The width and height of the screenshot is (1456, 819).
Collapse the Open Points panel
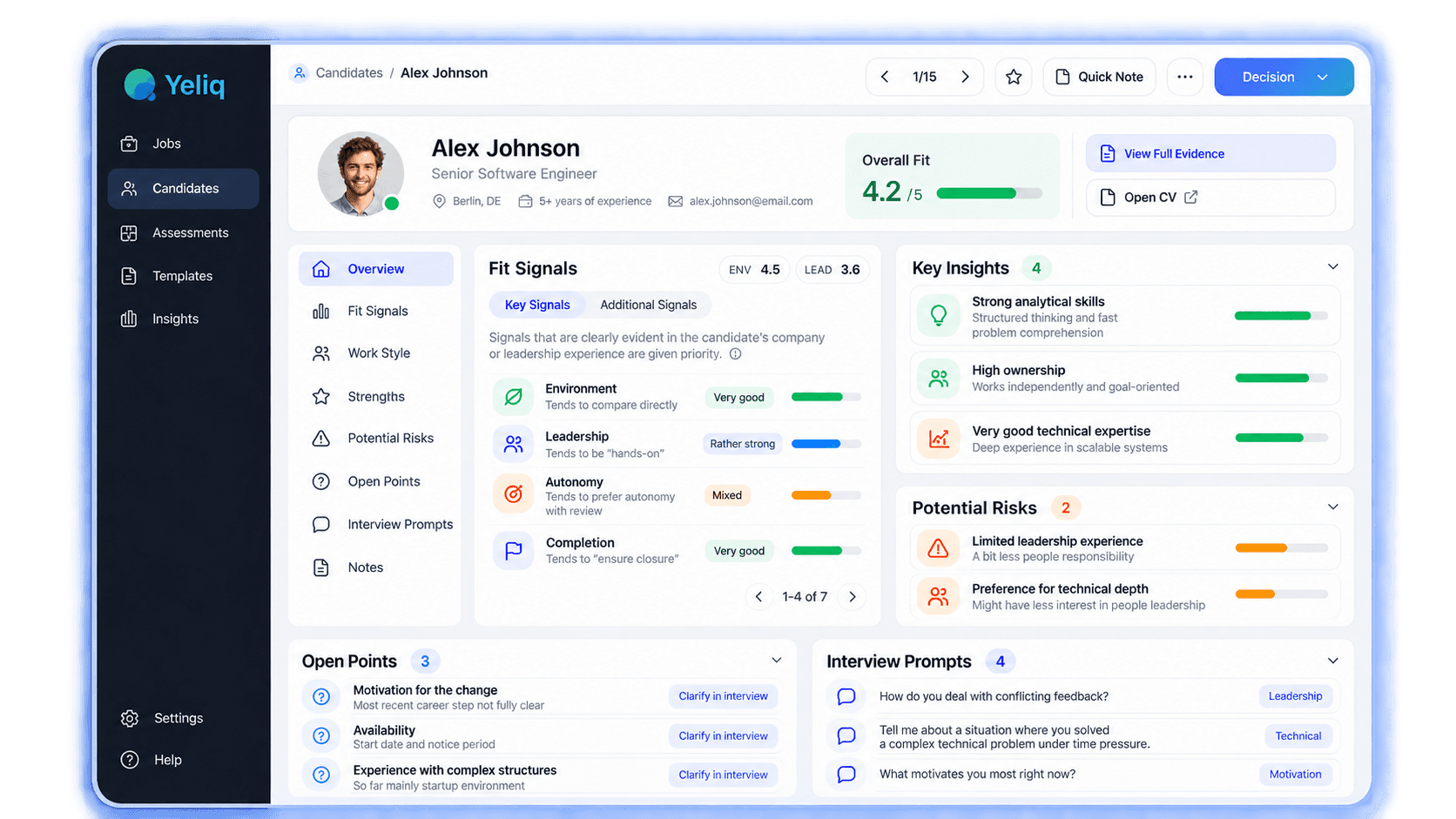point(776,660)
